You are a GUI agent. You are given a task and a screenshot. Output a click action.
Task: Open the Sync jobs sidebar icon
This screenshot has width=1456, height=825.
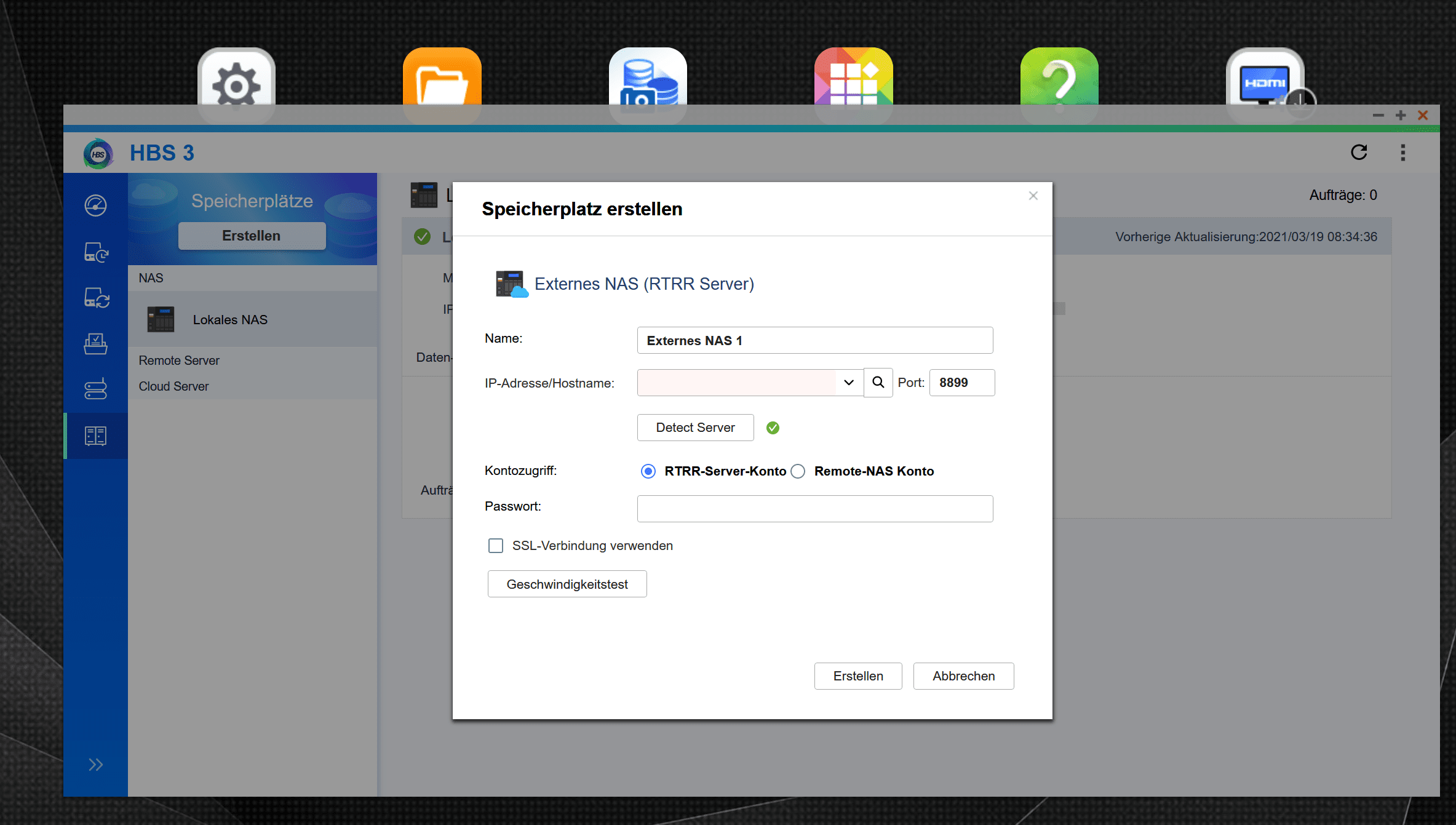click(96, 298)
